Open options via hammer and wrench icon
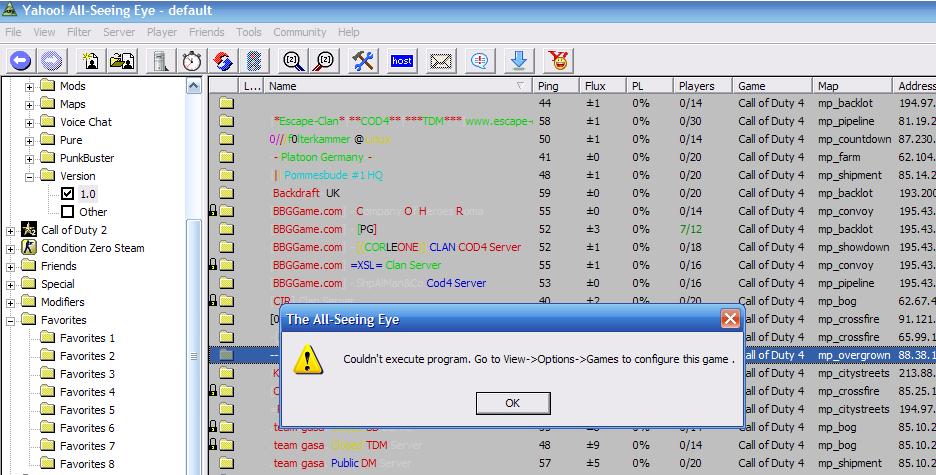Screen dimensions: 936x475 [x=363, y=61]
